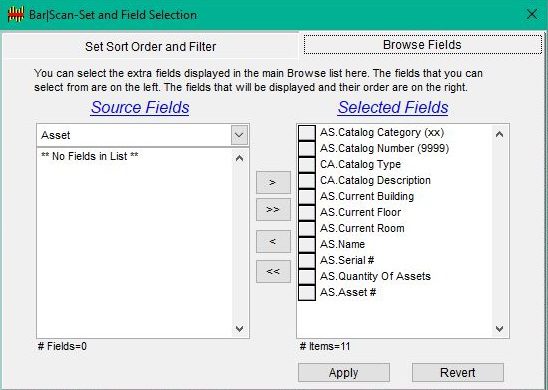Remove selected field with < button
Image resolution: width=548 pixels, height=390 pixels.
(x=273, y=241)
